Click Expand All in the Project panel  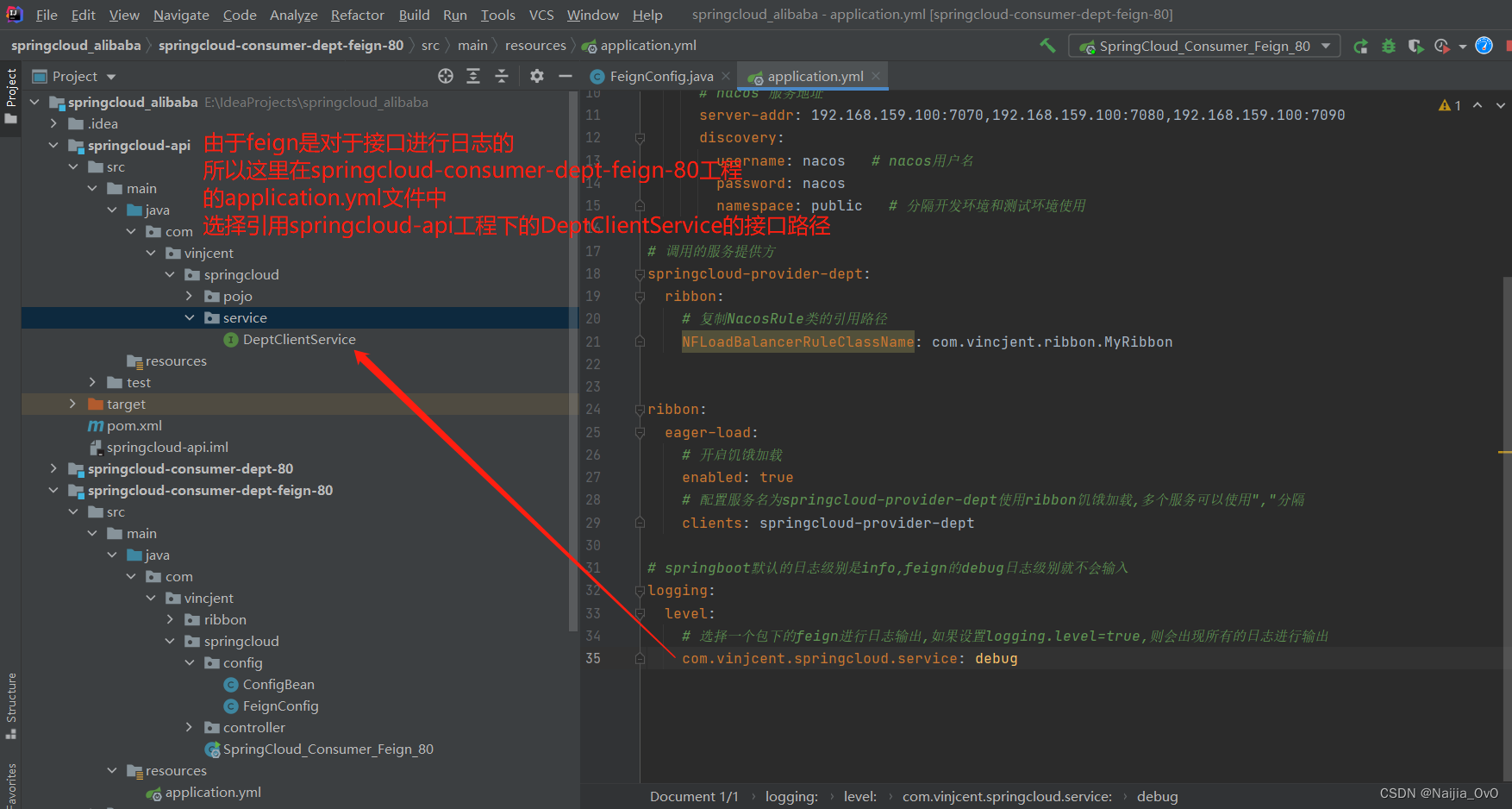coord(473,76)
